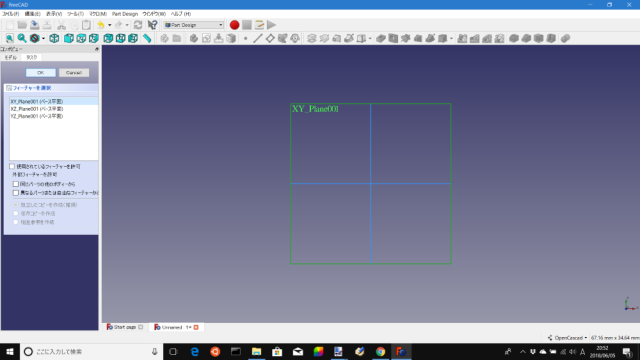Click the paste clipboard icon

pyautogui.click(x=87, y=25)
